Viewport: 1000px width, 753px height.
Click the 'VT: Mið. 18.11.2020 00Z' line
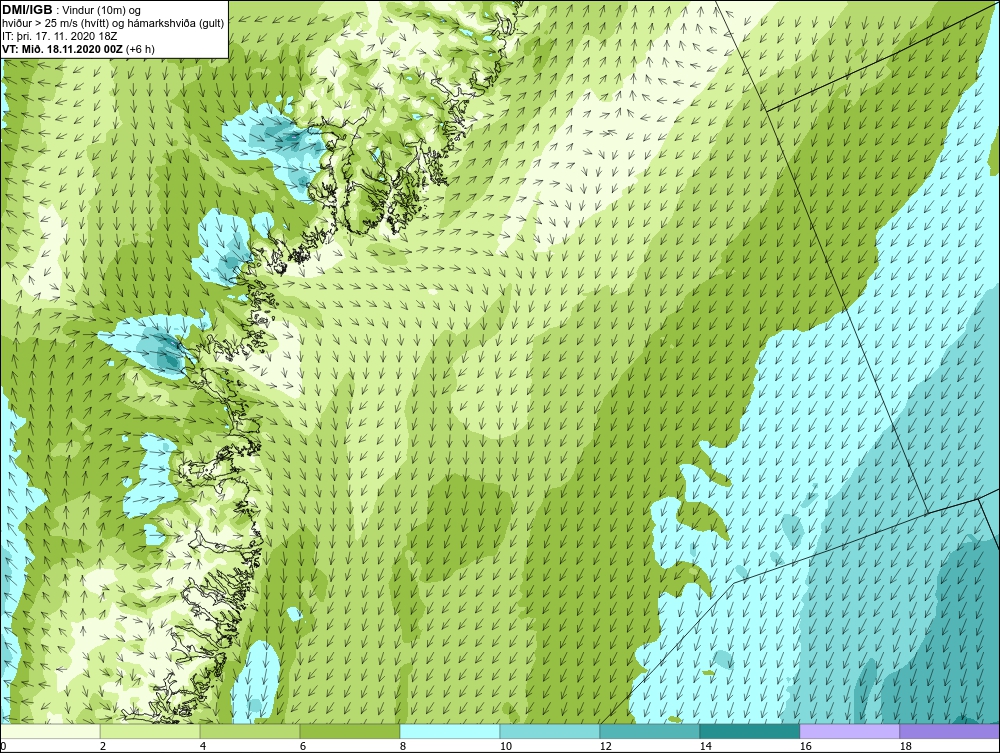(78, 48)
